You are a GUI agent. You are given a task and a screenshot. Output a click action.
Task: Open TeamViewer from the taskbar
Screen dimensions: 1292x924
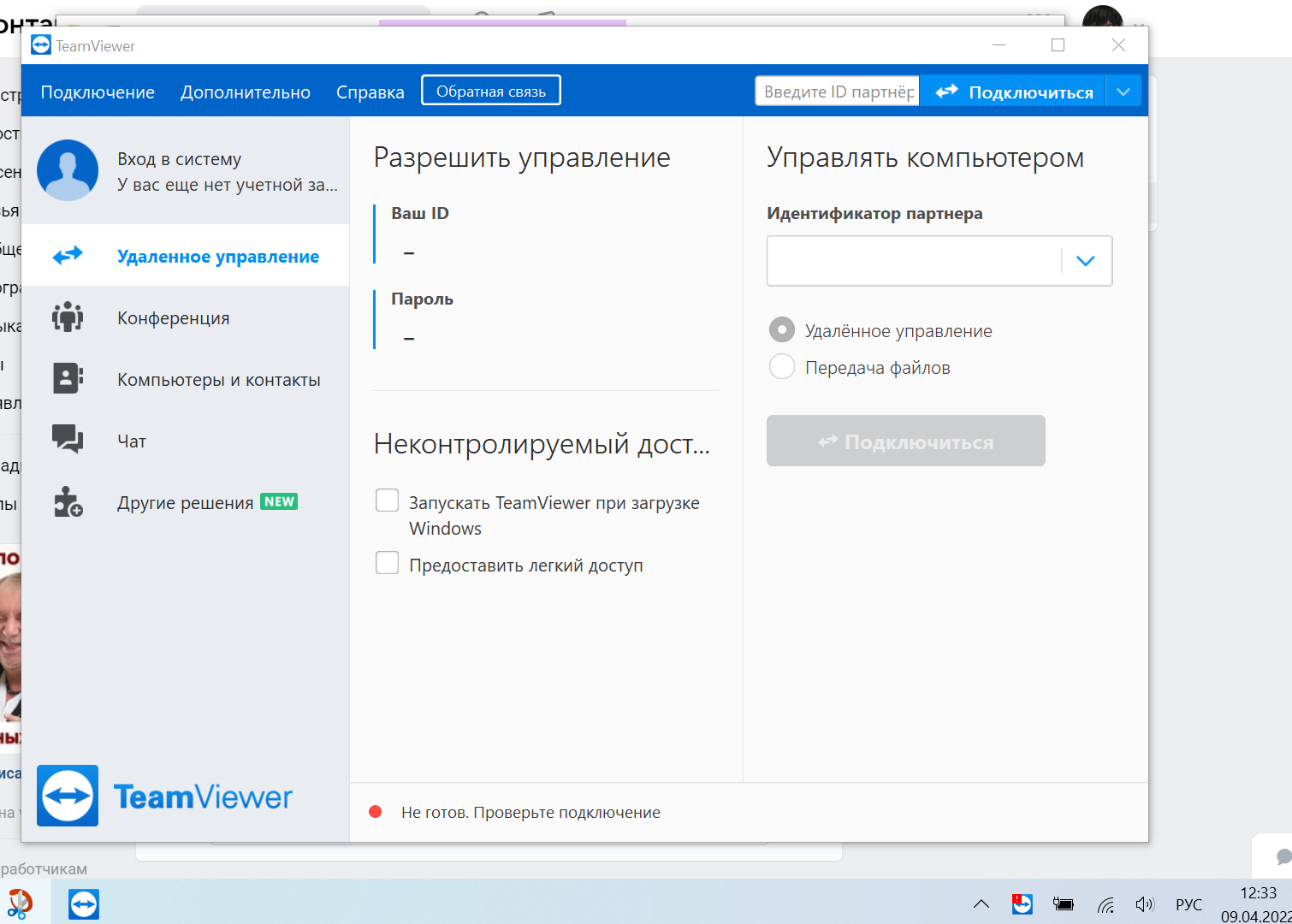click(84, 903)
